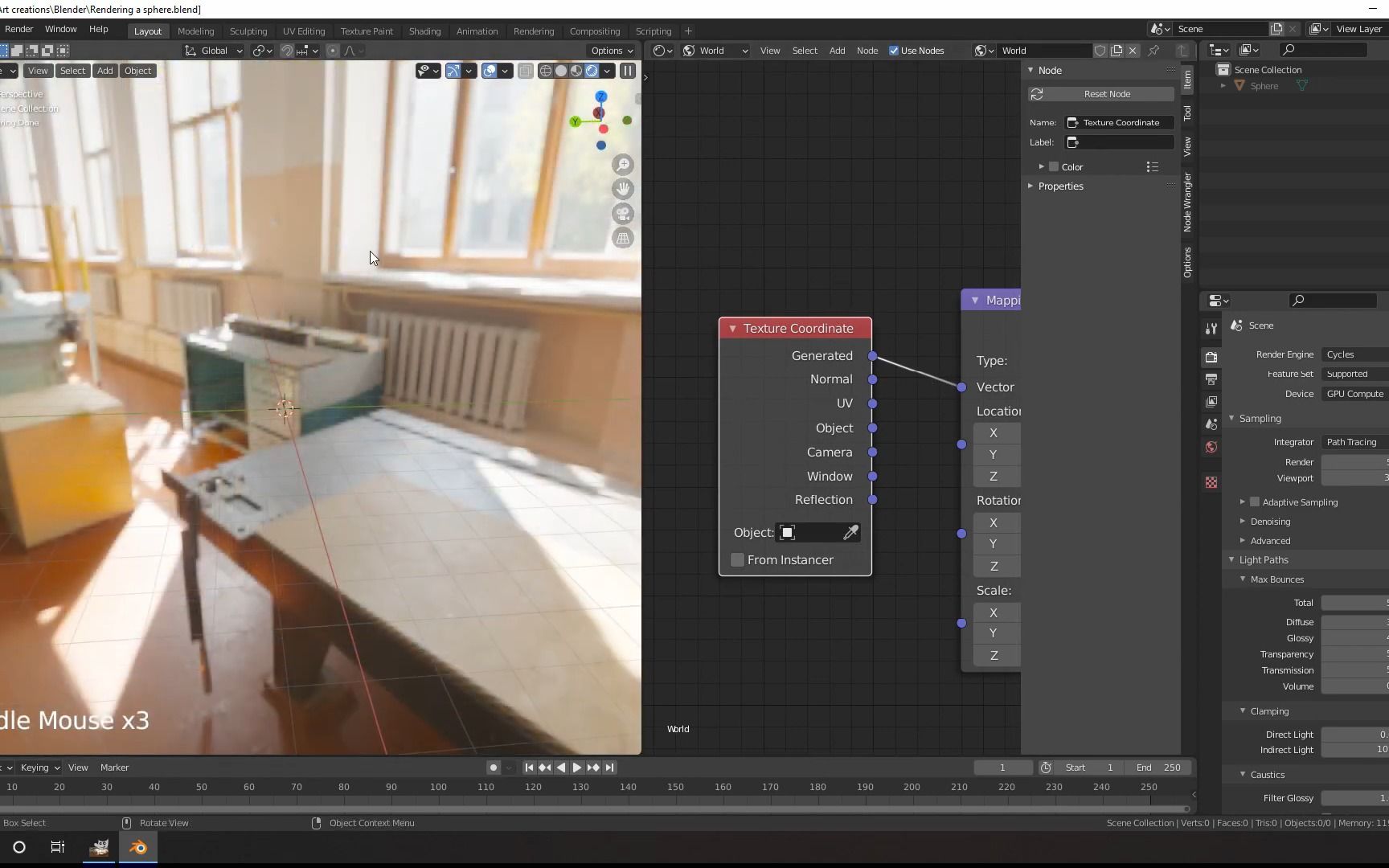The width and height of the screenshot is (1389, 868).
Task: Enable From Instancer on Texture Coordinate node
Action: (x=737, y=560)
